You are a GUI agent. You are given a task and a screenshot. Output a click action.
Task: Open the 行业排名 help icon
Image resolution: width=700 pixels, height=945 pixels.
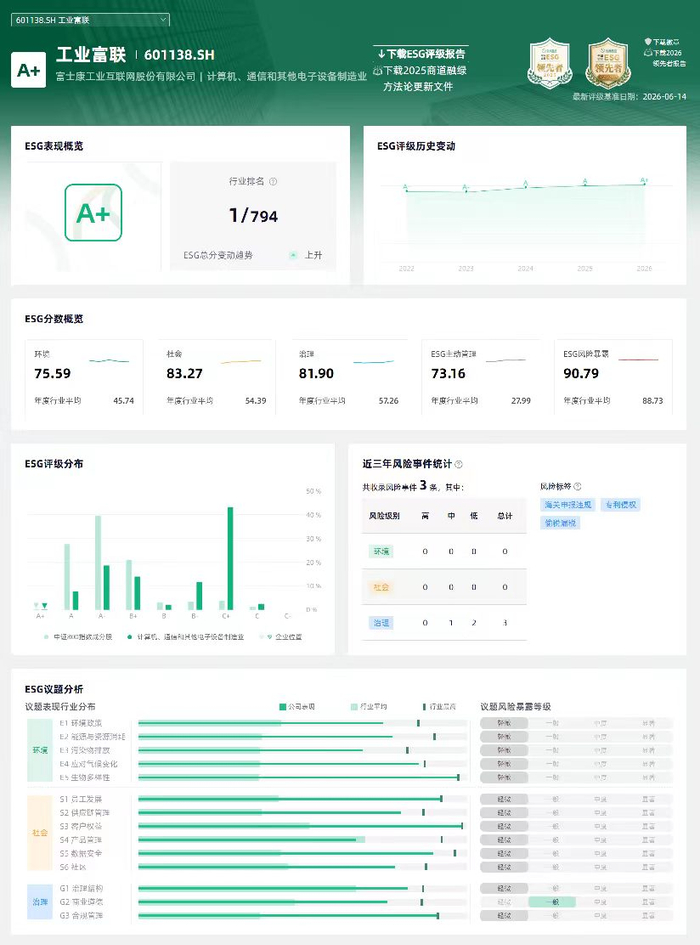[x=273, y=181]
